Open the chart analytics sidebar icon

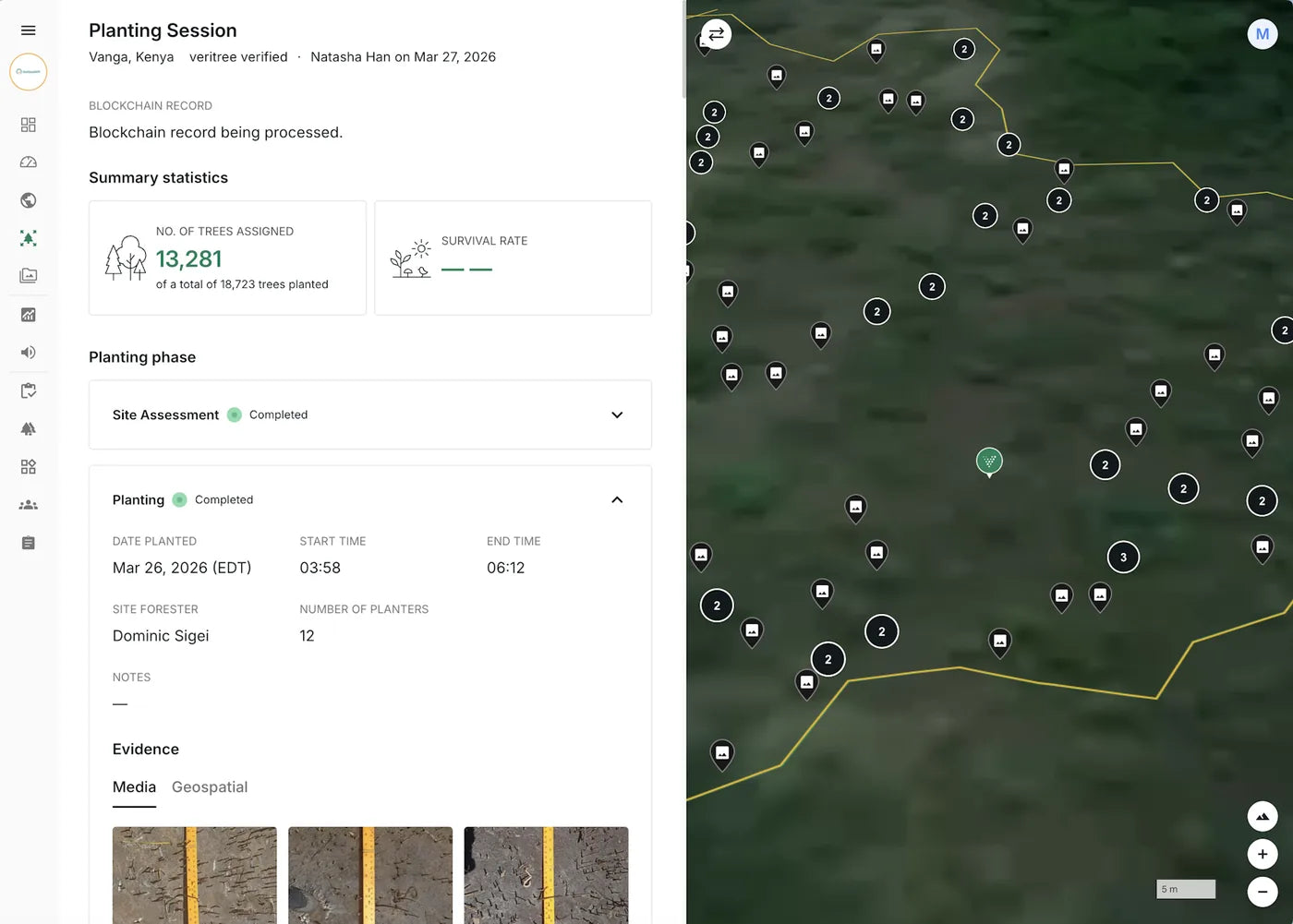[x=29, y=315]
